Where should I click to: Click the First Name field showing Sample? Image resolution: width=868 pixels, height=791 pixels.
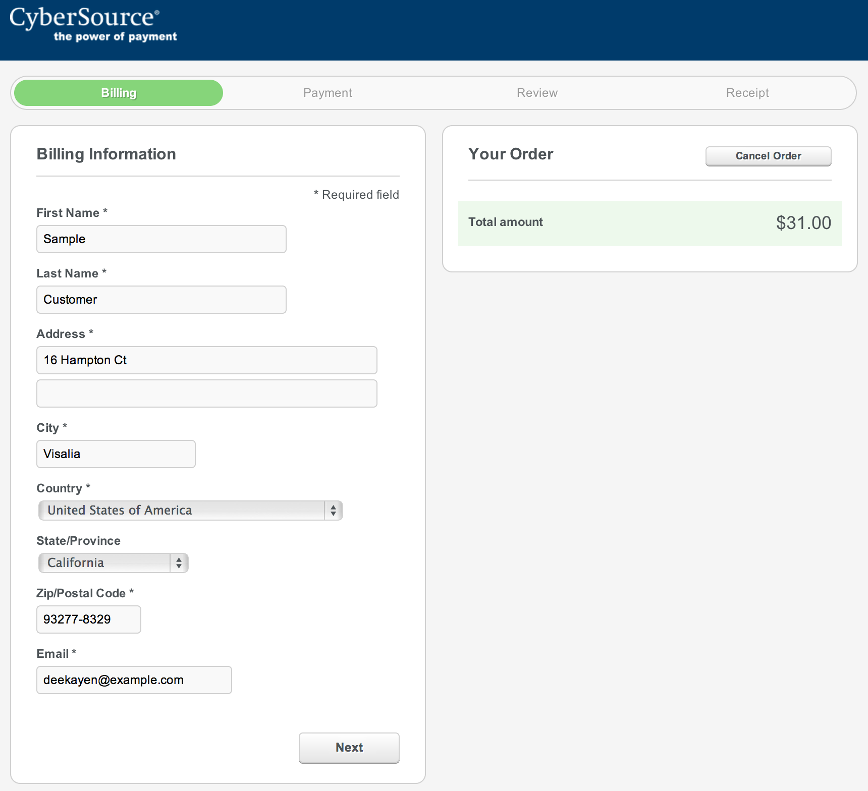(x=161, y=239)
